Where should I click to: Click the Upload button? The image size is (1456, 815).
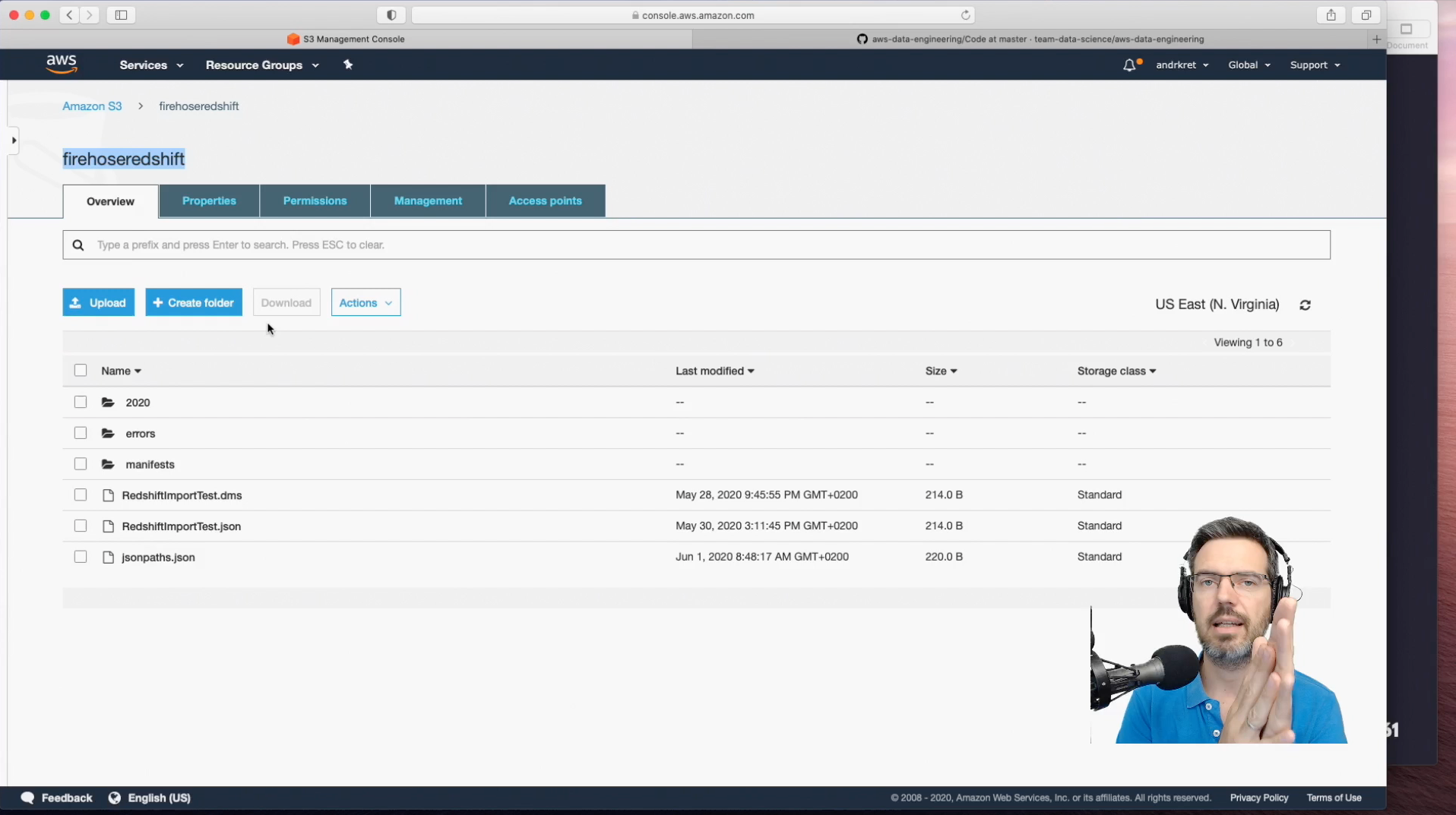click(x=99, y=302)
